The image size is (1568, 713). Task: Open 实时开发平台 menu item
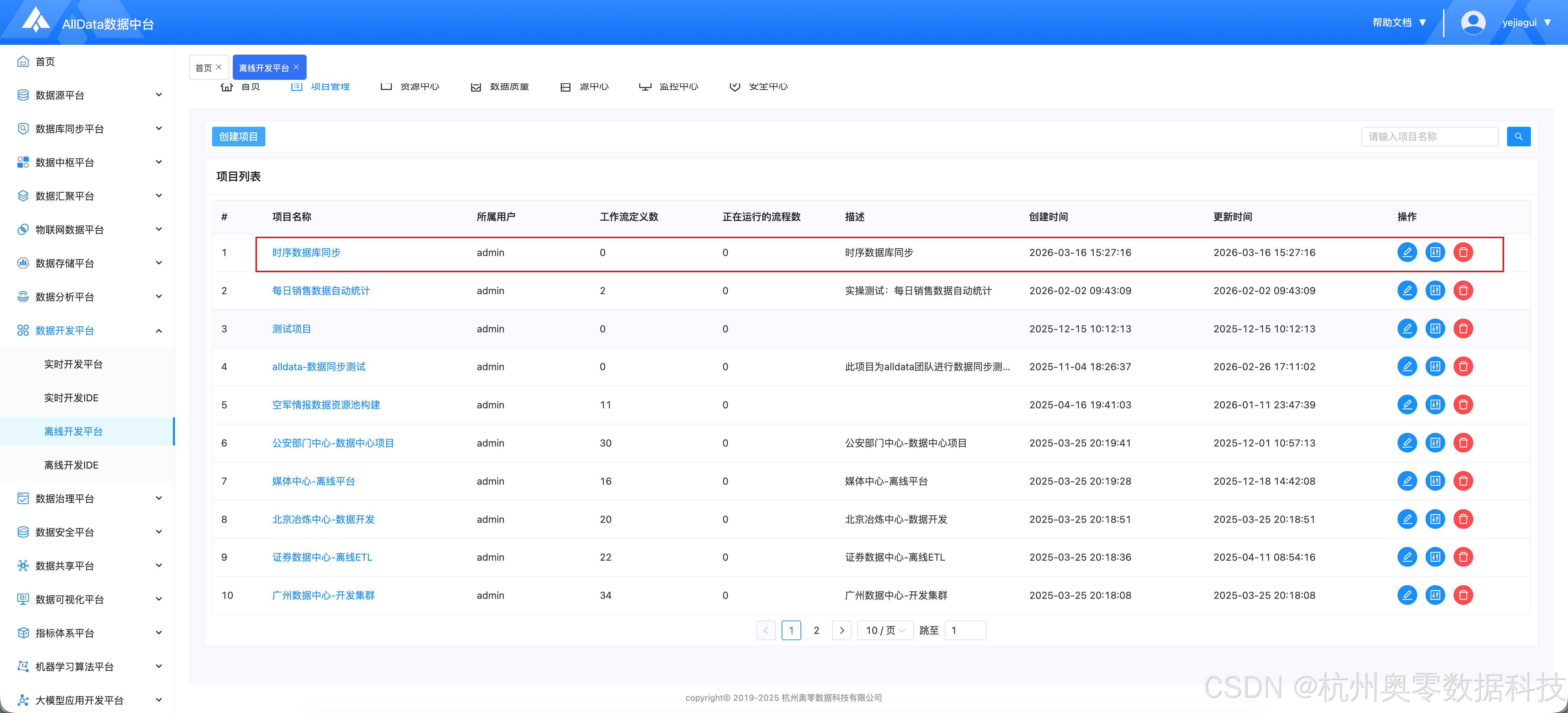(x=73, y=364)
